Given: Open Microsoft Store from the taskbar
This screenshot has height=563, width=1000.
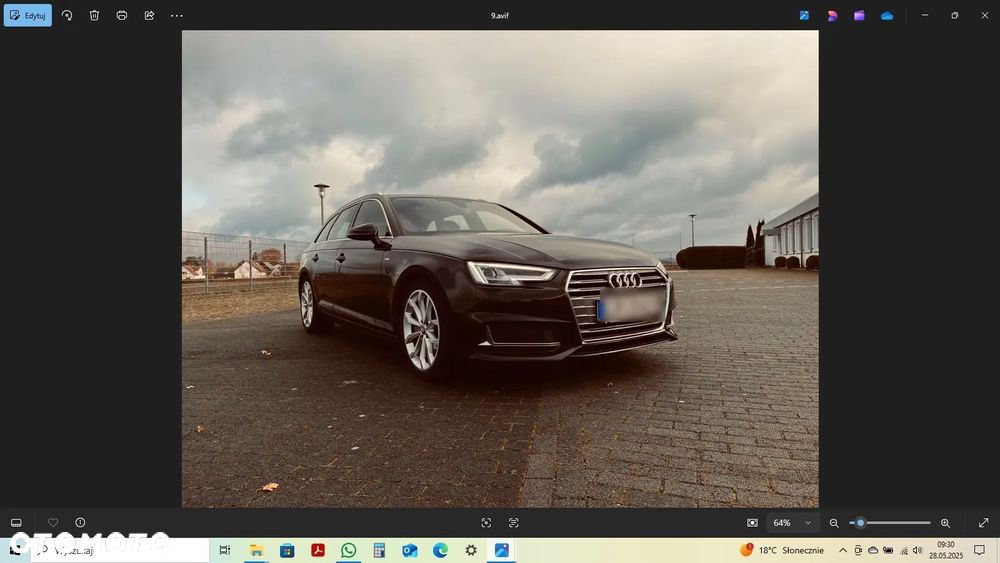Looking at the screenshot, I should 287,550.
